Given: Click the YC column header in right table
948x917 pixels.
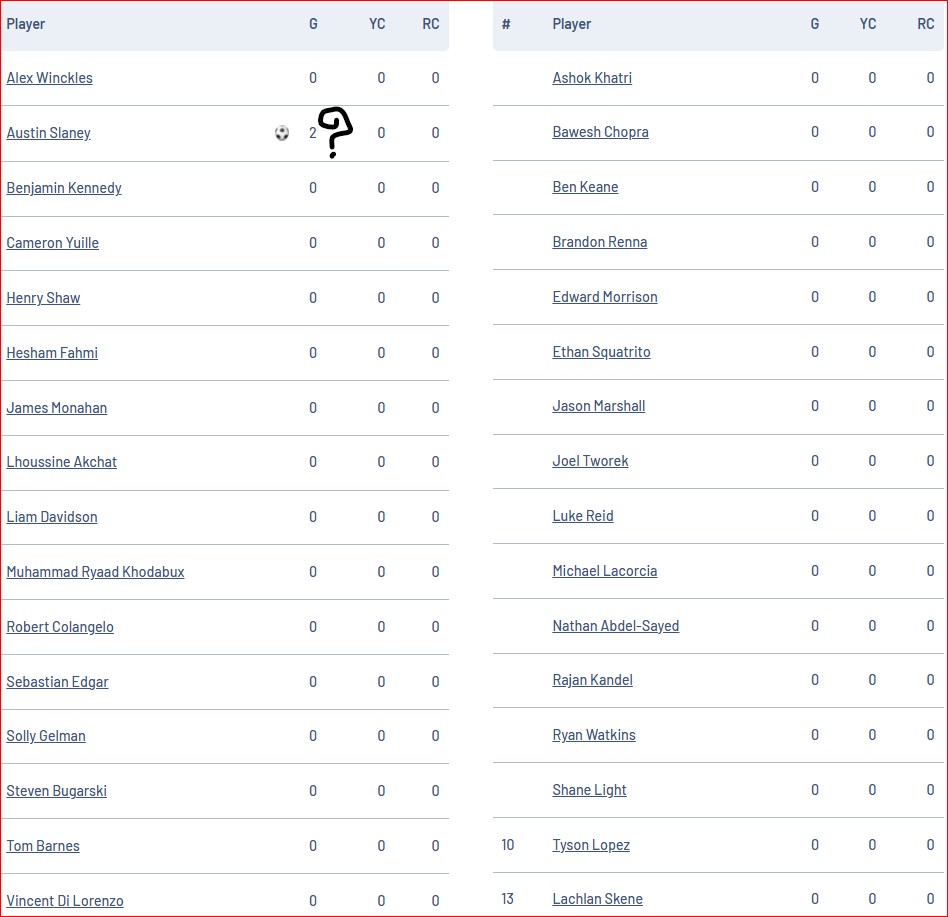Looking at the screenshot, I should pyautogui.click(x=868, y=24).
